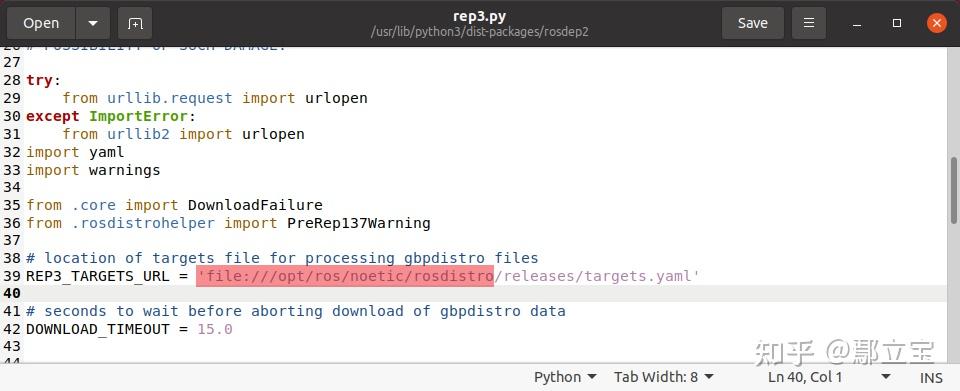Save the rep3.py file
Image resolution: width=960 pixels, height=391 pixels.
(752, 23)
